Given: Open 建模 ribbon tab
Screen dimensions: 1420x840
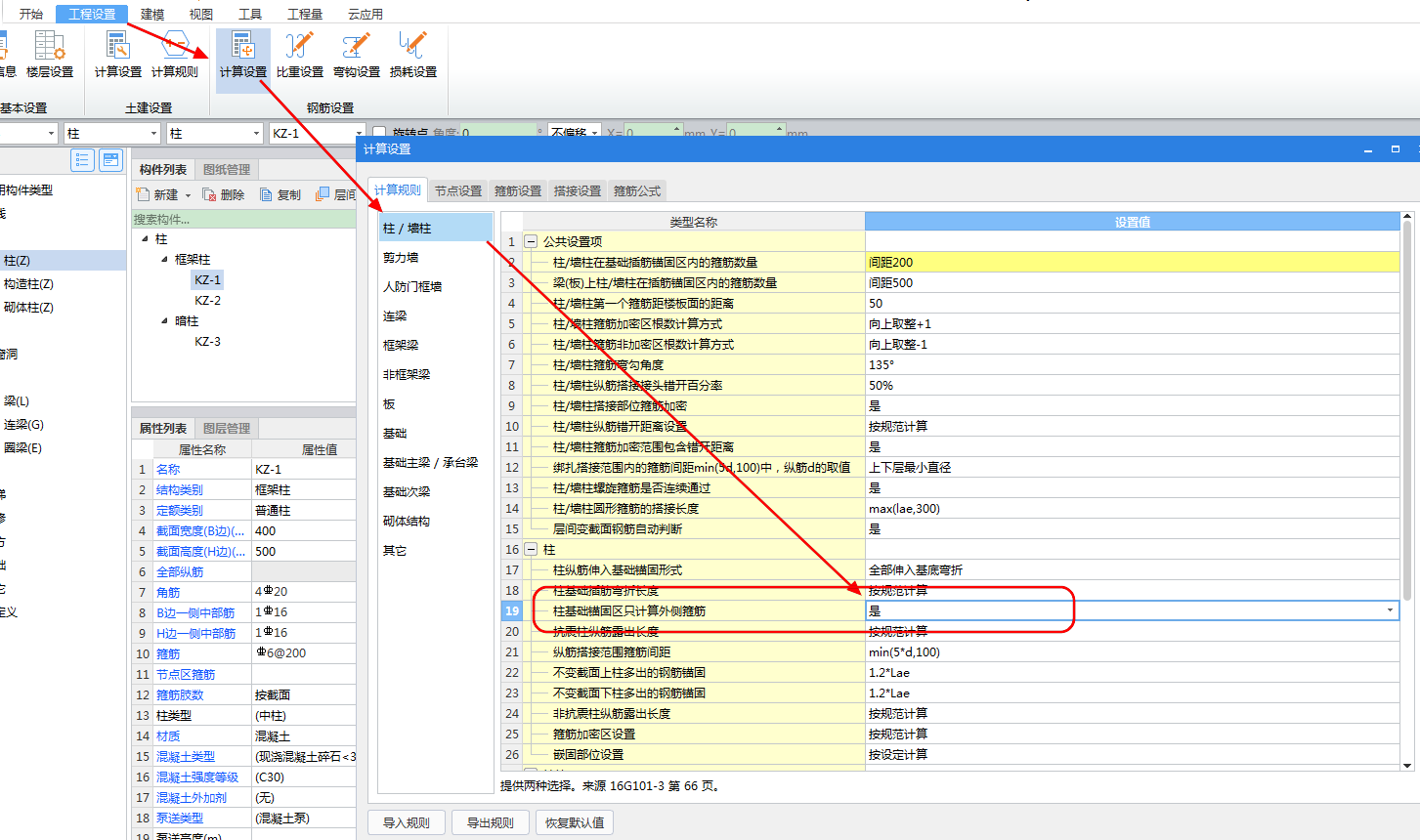Looking at the screenshot, I should click(152, 14).
